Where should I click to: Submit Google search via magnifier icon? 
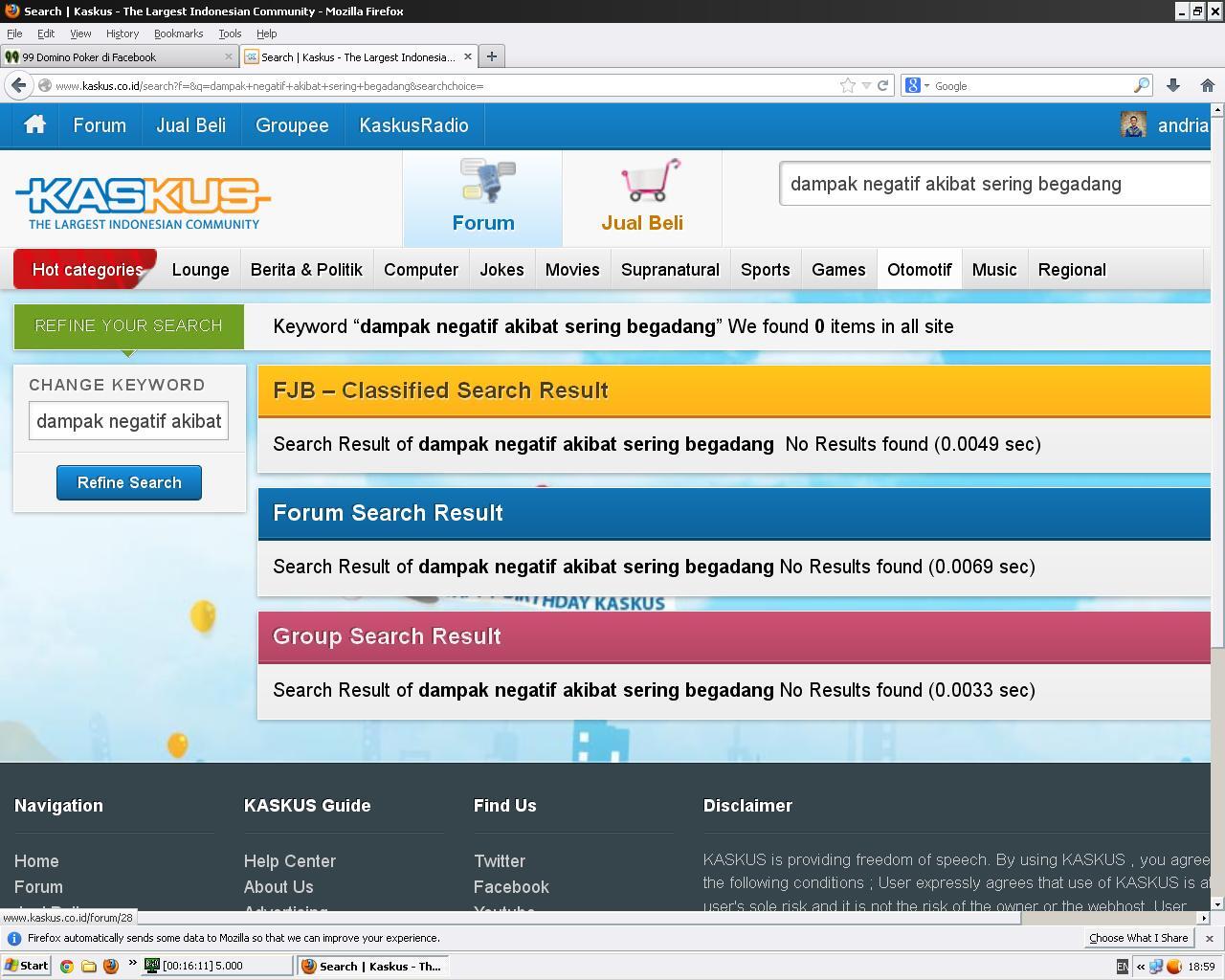[x=1141, y=85]
